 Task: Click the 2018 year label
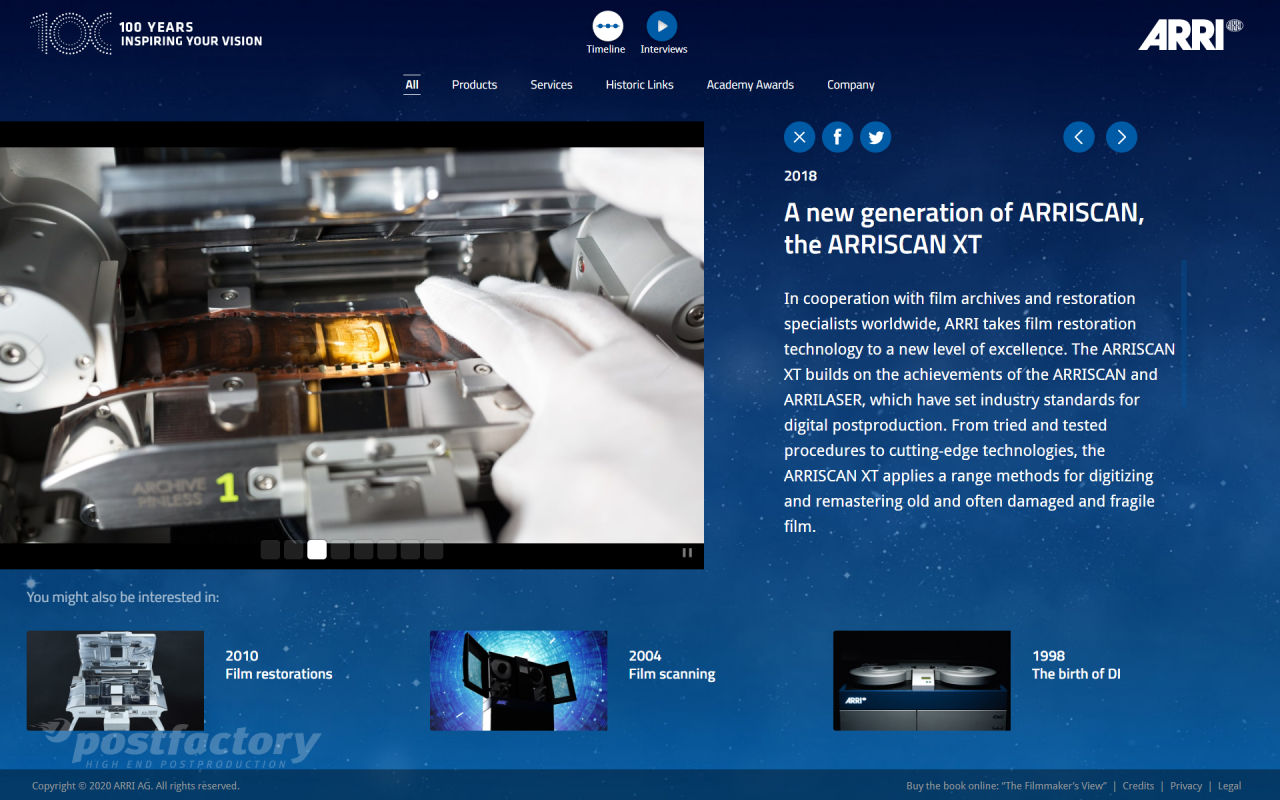coord(800,176)
